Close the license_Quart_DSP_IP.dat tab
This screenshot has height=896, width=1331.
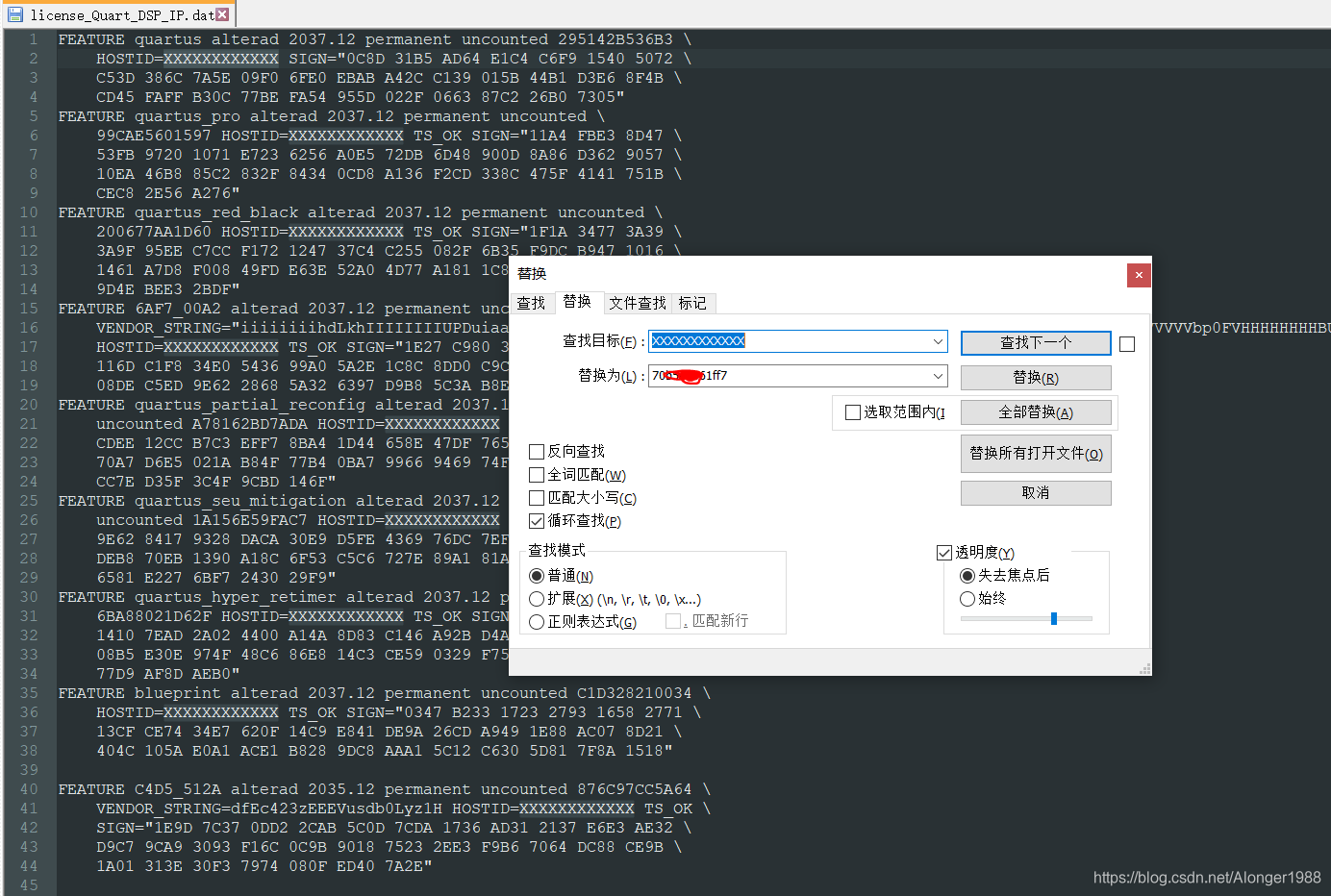[x=222, y=14]
